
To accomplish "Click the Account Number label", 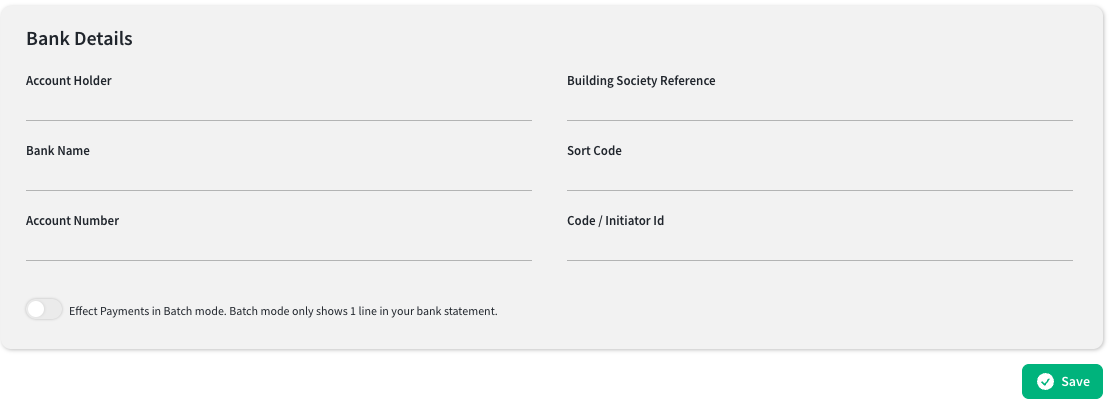I will coord(72,221).
